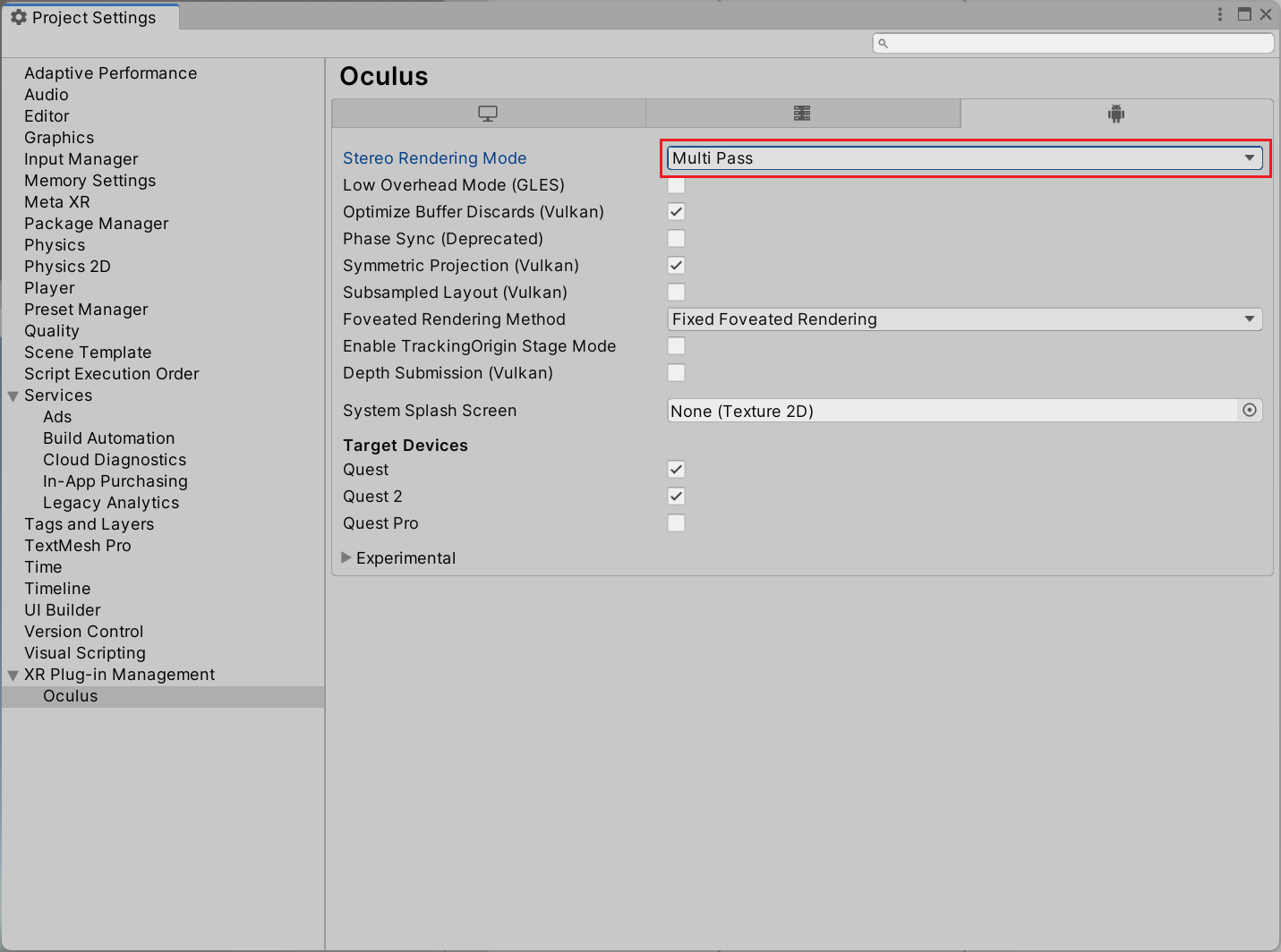Open the texture object picker circle
1281x952 pixels.
pos(1250,411)
